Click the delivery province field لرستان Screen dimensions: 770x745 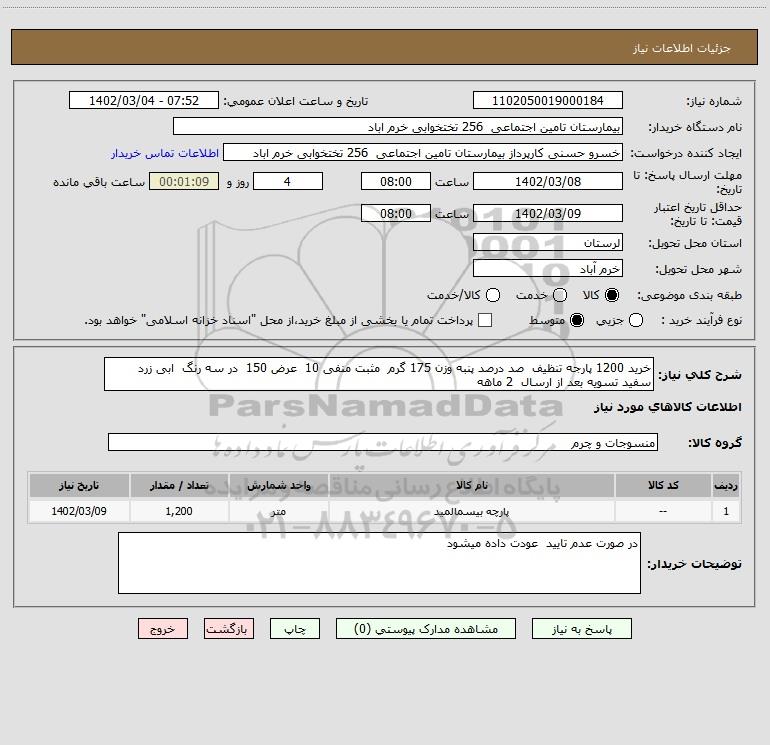548,242
